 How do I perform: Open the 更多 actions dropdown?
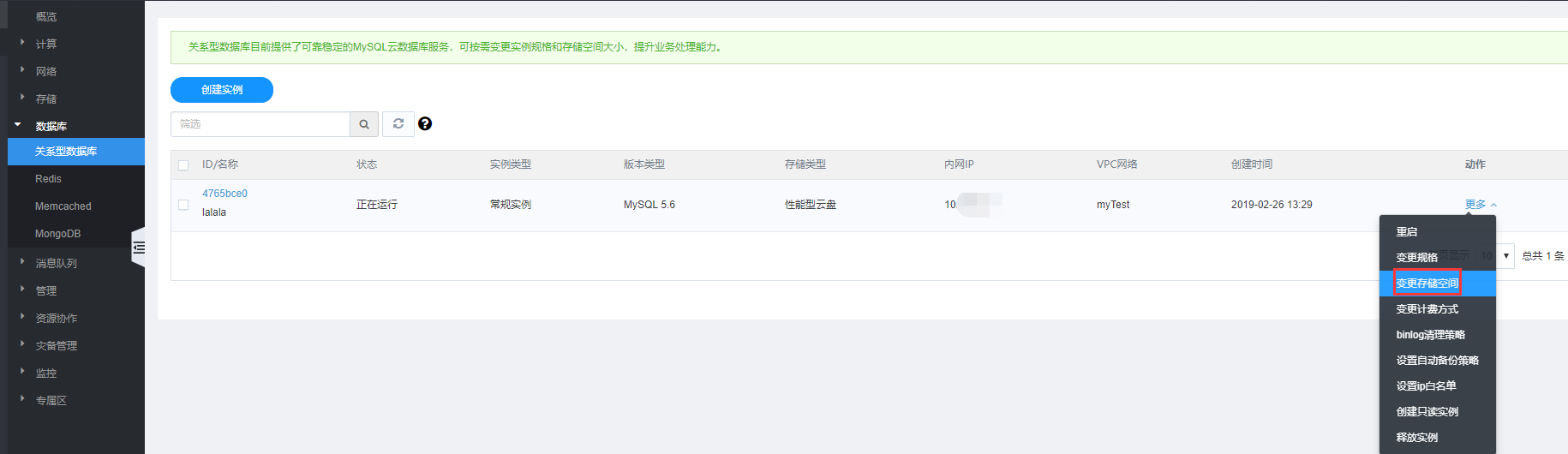click(x=1481, y=205)
